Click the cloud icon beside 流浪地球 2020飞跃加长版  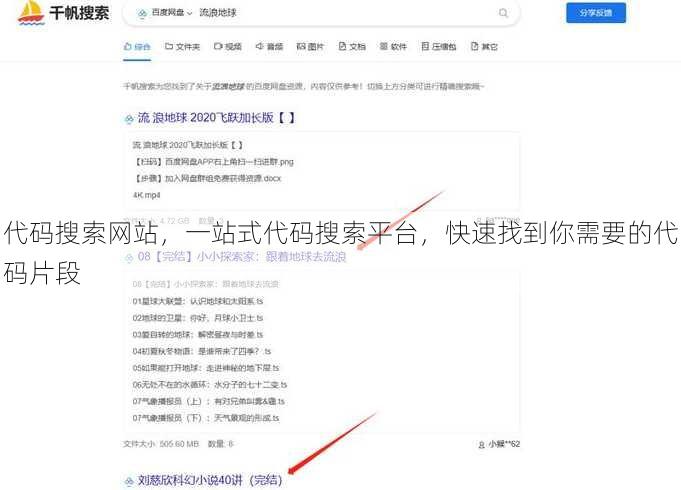click(x=129, y=119)
